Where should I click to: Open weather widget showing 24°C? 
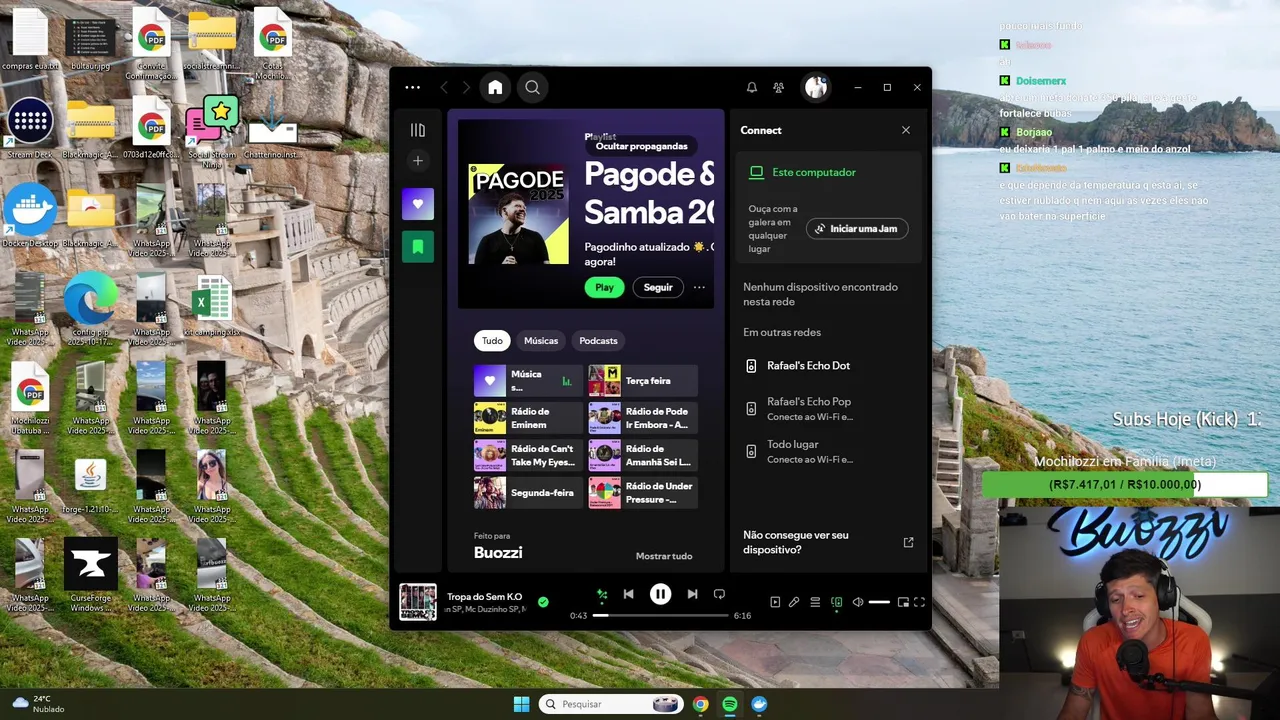[x=38, y=704]
